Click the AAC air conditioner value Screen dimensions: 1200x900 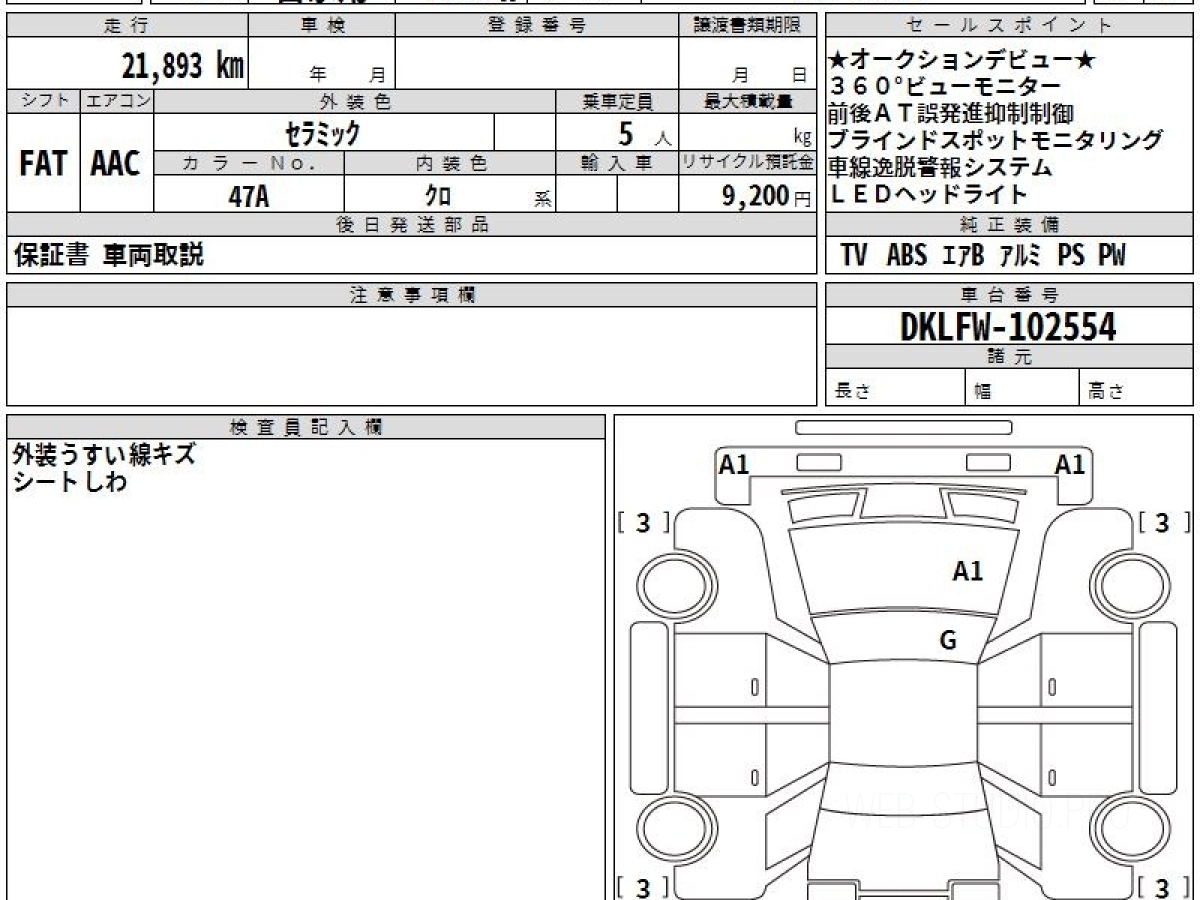(x=116, y=164)
